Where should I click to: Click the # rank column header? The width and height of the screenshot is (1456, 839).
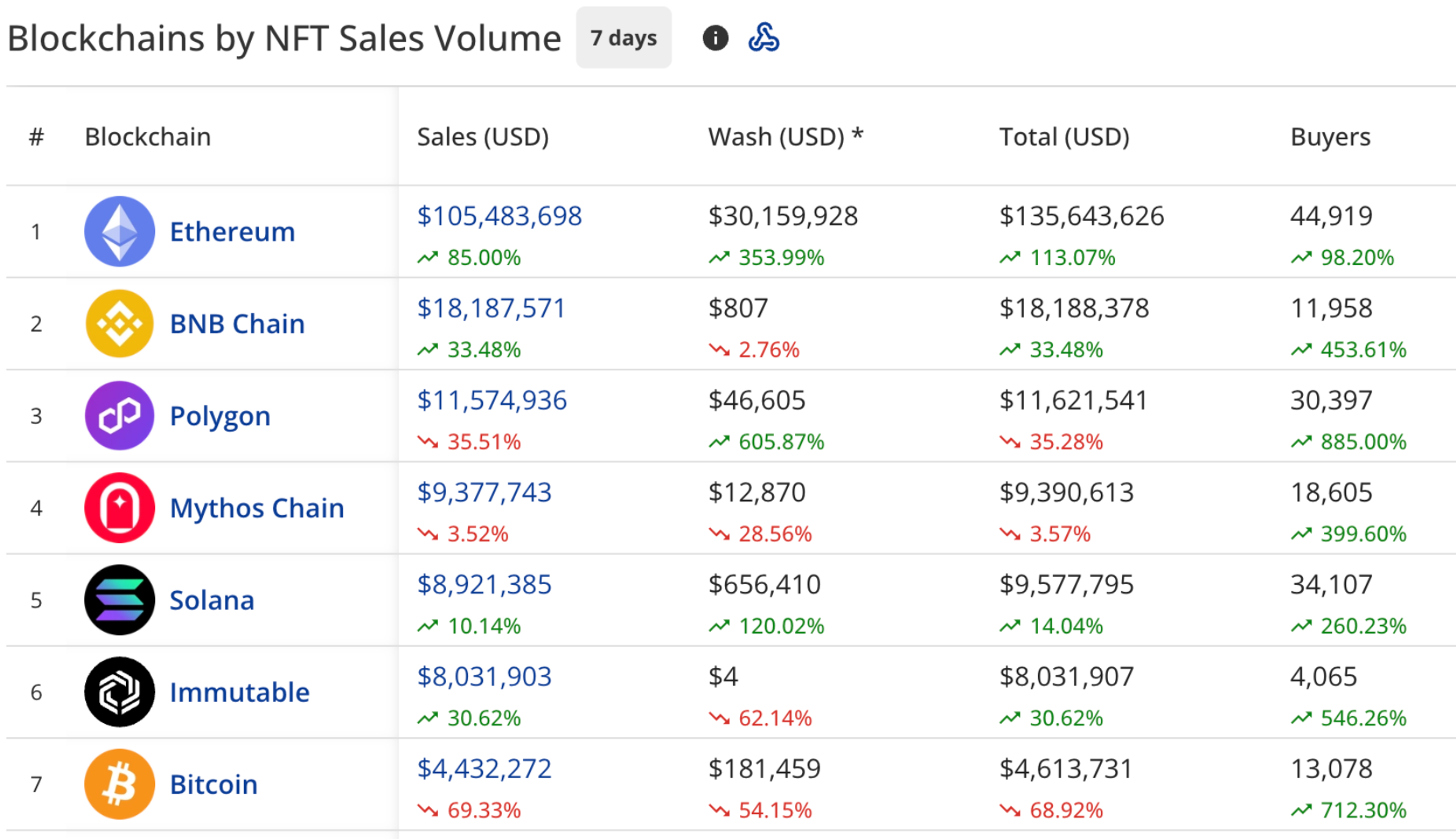click(36, 137)
